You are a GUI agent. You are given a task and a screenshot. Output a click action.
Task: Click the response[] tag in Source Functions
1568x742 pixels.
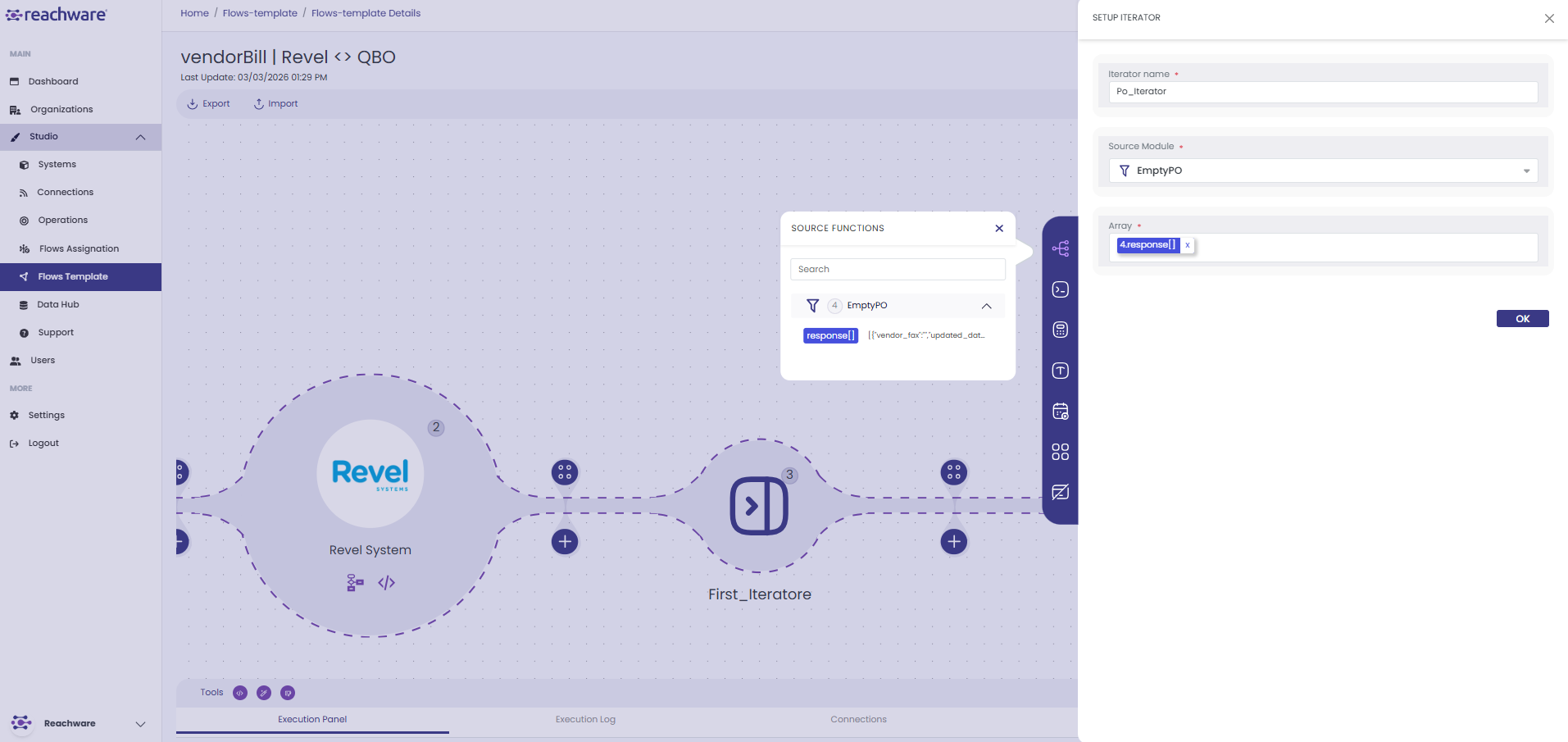830,335
